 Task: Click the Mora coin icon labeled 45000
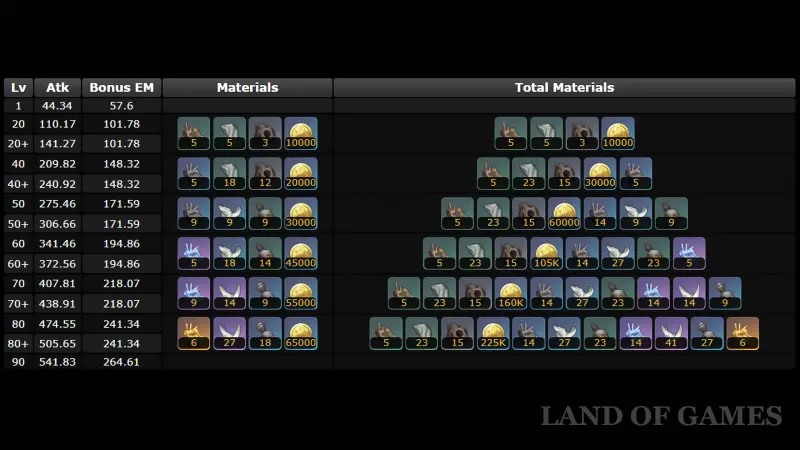tap(301, 254)
